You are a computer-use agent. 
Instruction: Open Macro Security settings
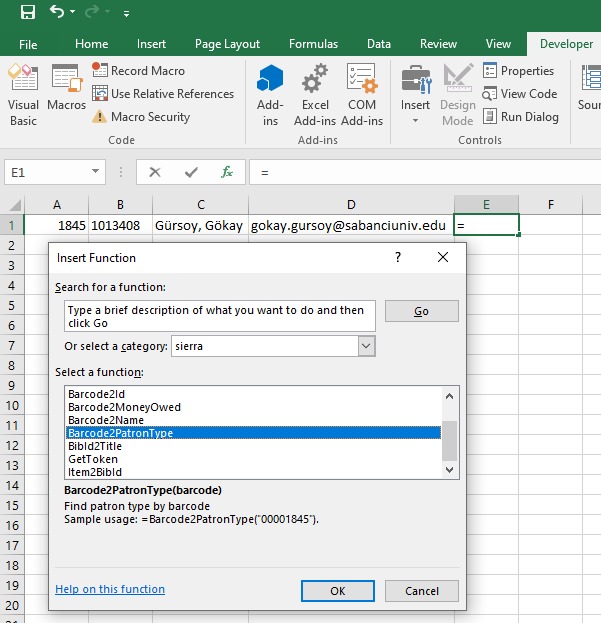click(141, 116)
